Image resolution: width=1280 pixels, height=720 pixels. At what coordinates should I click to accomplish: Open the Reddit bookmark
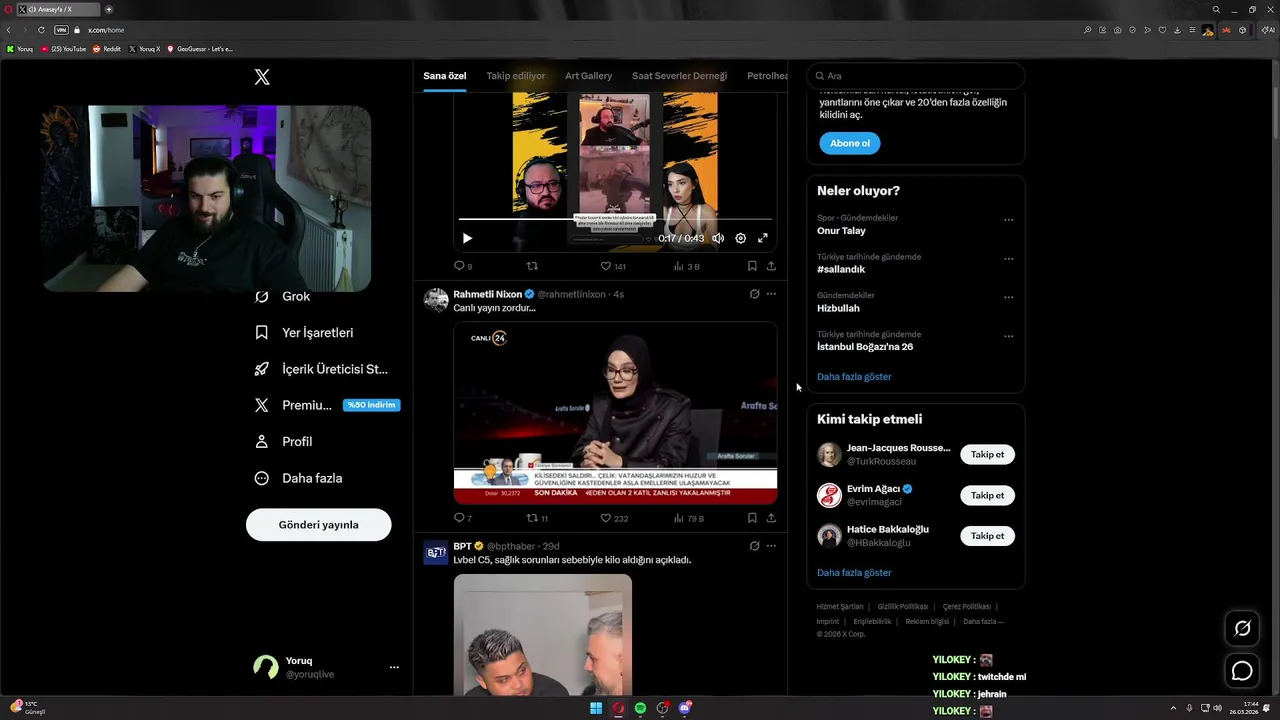pyautogui.click(x=107, y=48)
